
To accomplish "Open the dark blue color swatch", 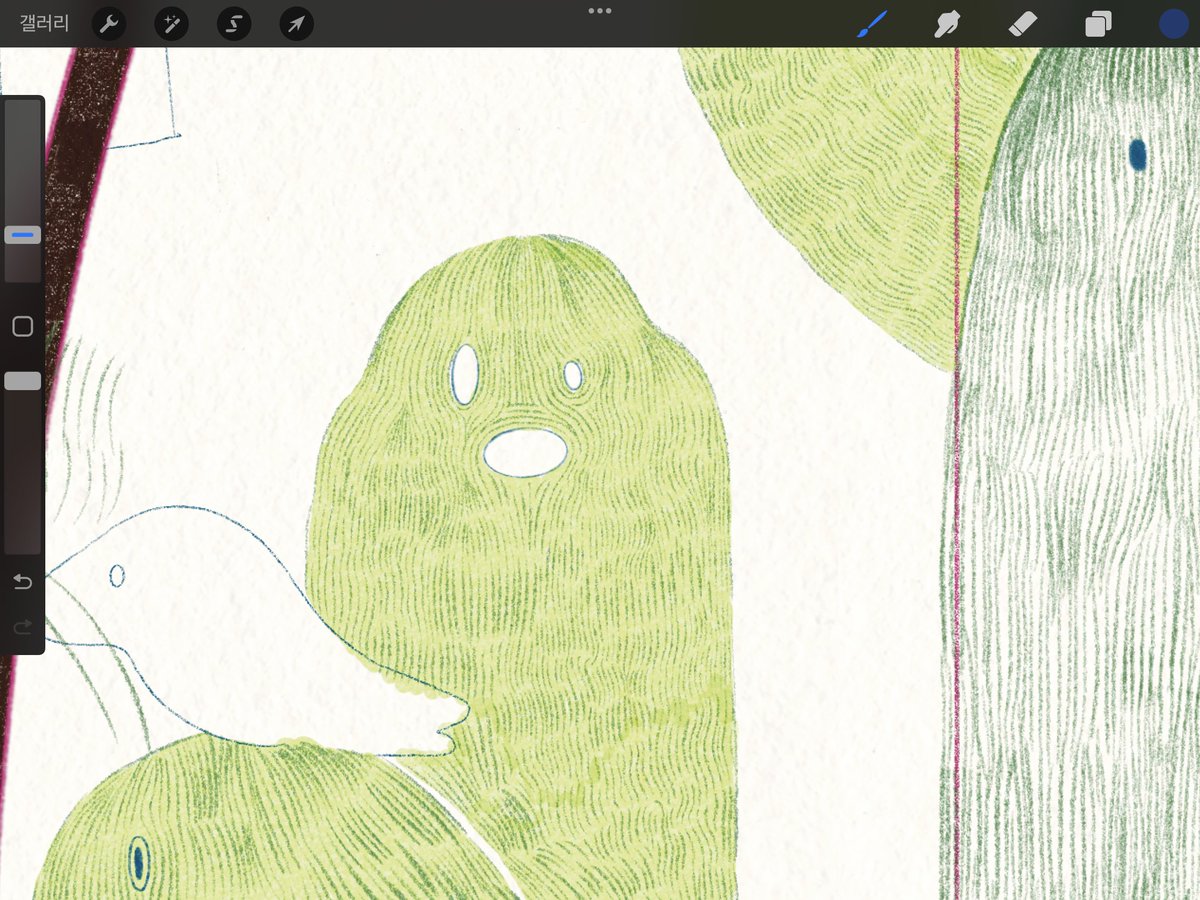I will [1174, 24].
